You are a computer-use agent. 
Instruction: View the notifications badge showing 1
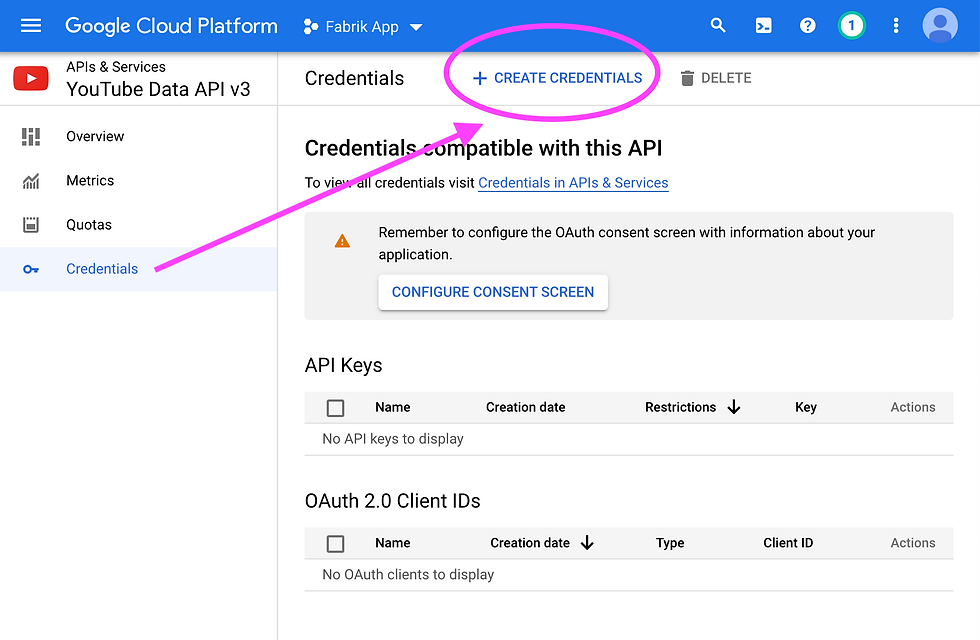[x=851, y=26]
